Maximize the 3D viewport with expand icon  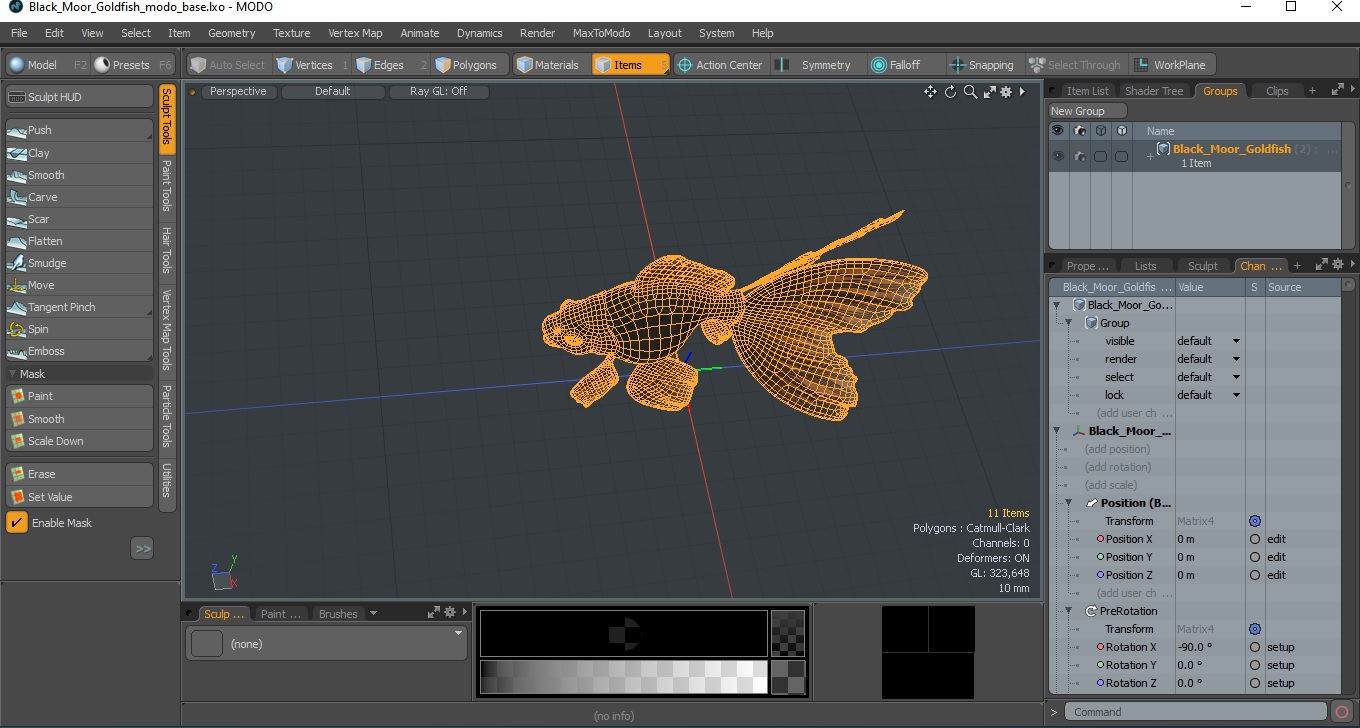(x=989, y=92)
